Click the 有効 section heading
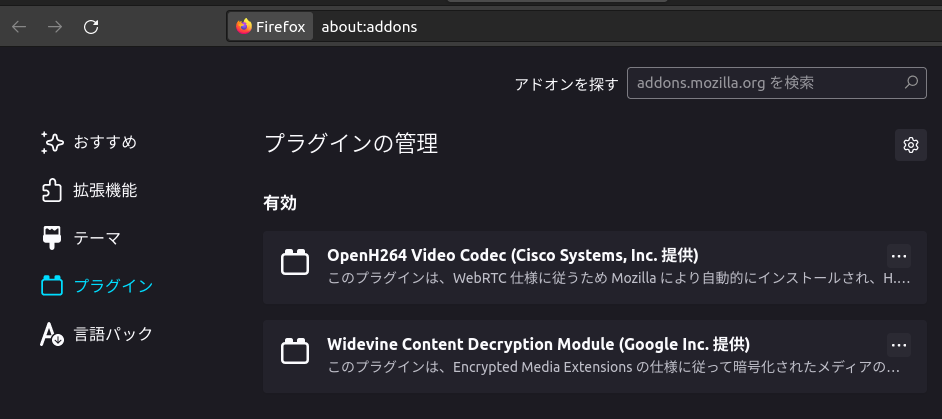Screen dimensions: 942x419 point(280,203)
